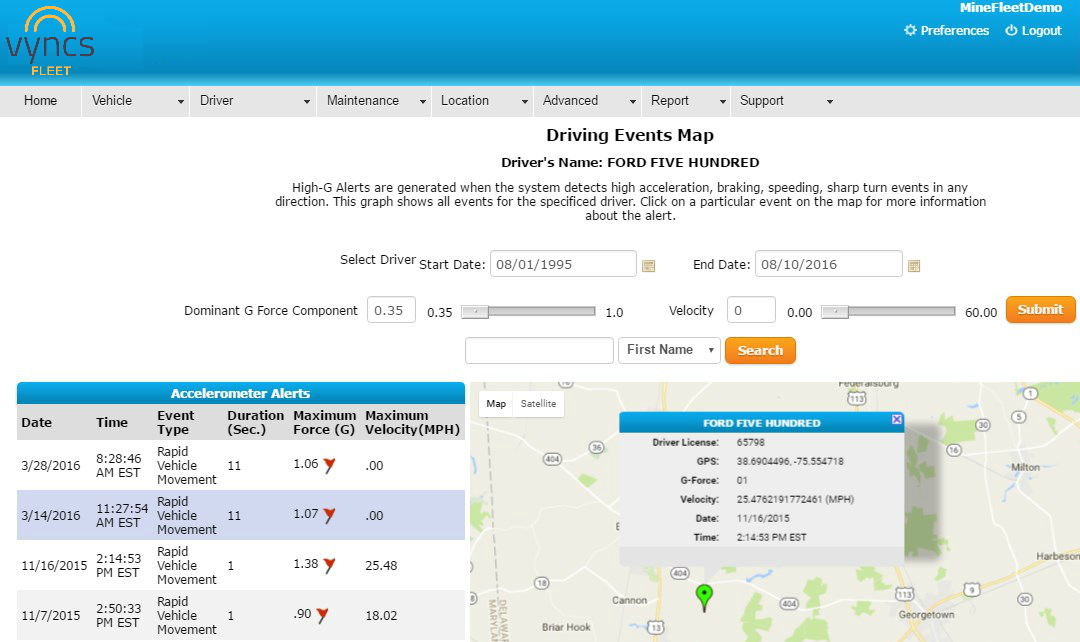Click red flag marker for 1.07 G alert
Viewport: 1080px width, 642px height.
coord(329,515)
